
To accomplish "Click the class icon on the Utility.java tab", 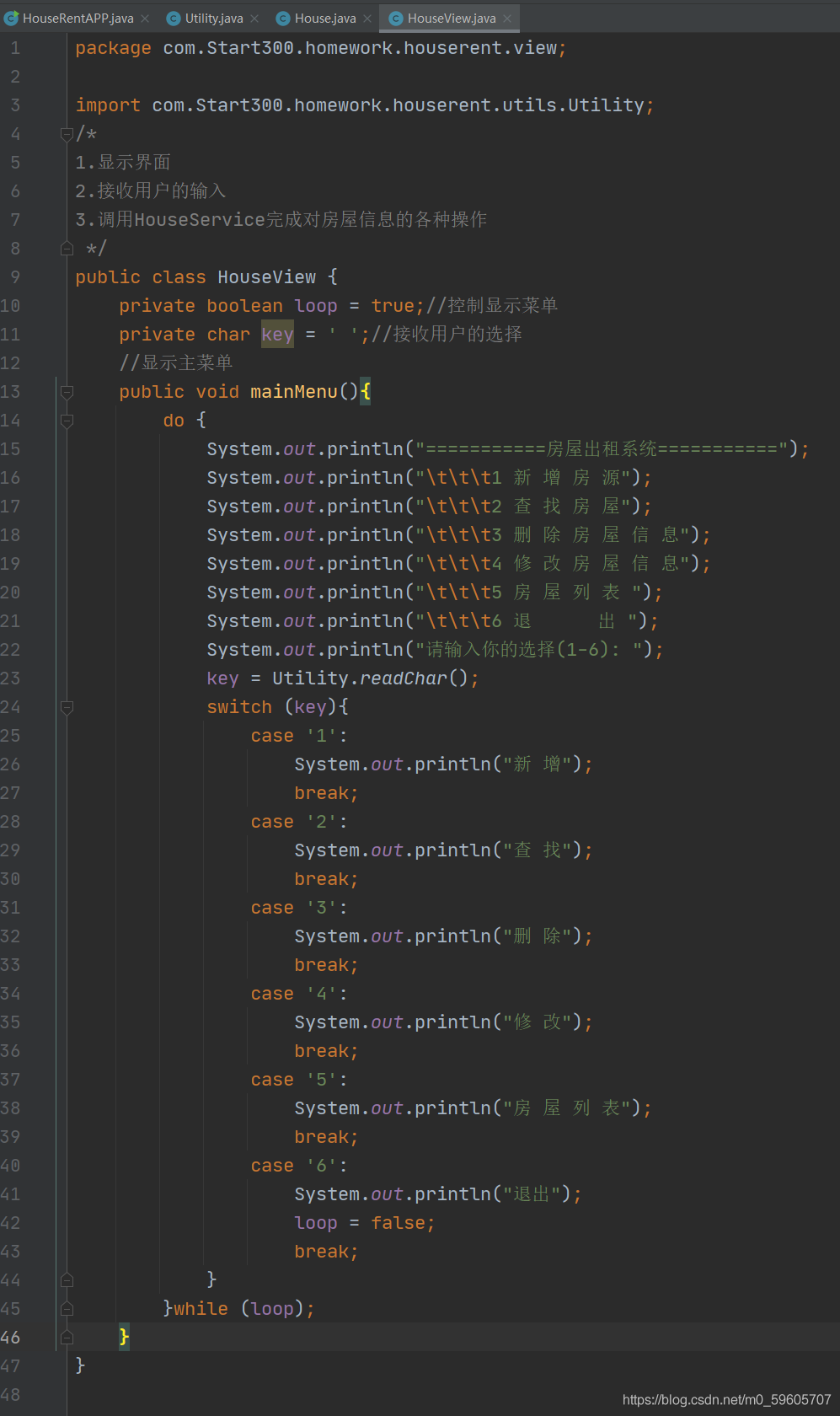I will tap(173, 19).
